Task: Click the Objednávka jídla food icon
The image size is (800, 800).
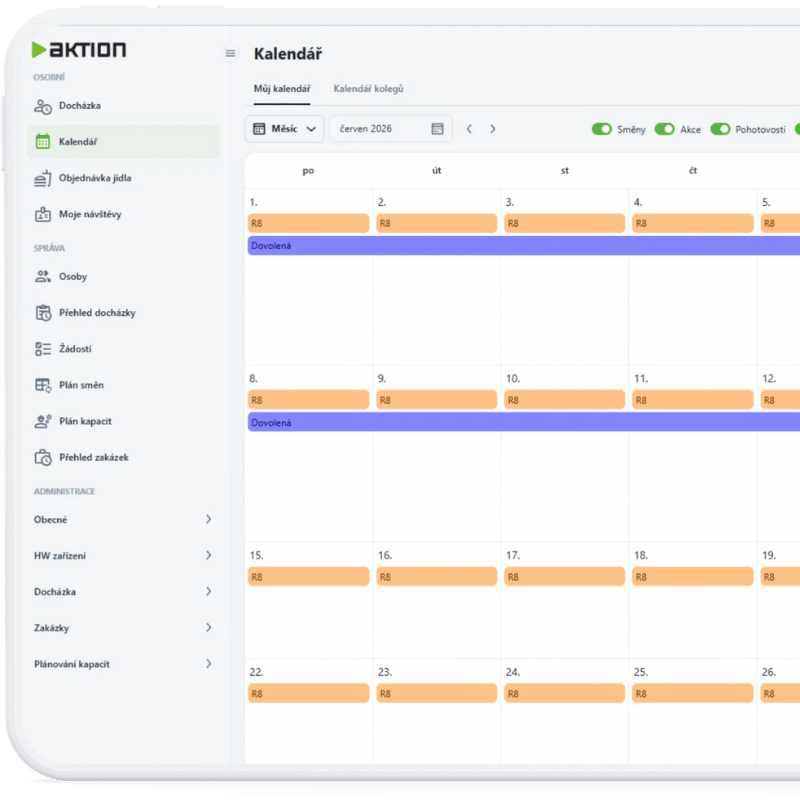Action: coord(43,178)
